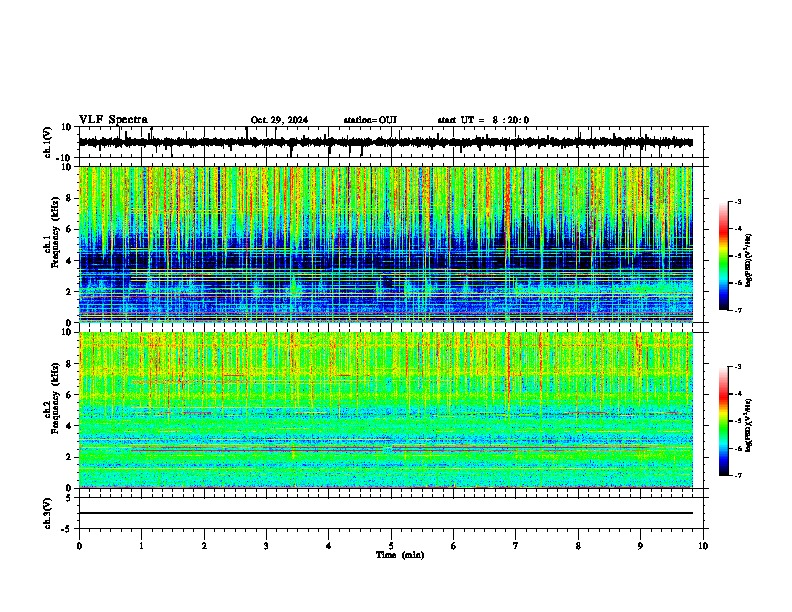Click the time-axis tick label "5"
This screenshot has height=612, width=792.
point(391,546)
